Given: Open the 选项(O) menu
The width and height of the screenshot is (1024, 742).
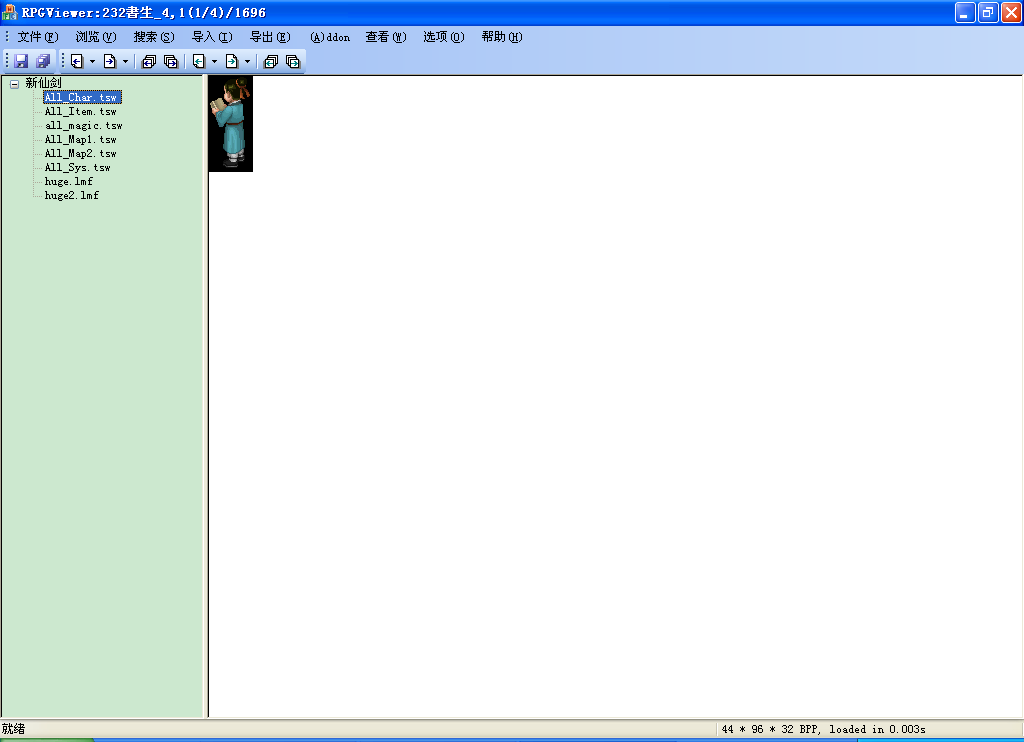Looking at the screenshot, I should (444, 37).
